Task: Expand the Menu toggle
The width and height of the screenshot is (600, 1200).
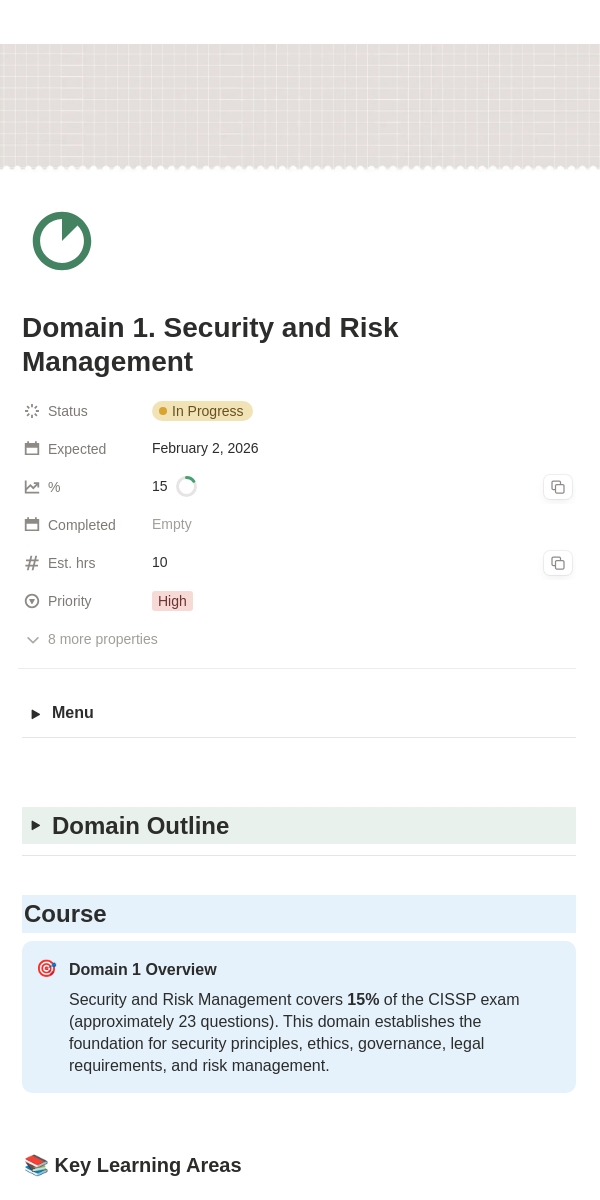Action: pyautogui.click(x=36, y=714)
